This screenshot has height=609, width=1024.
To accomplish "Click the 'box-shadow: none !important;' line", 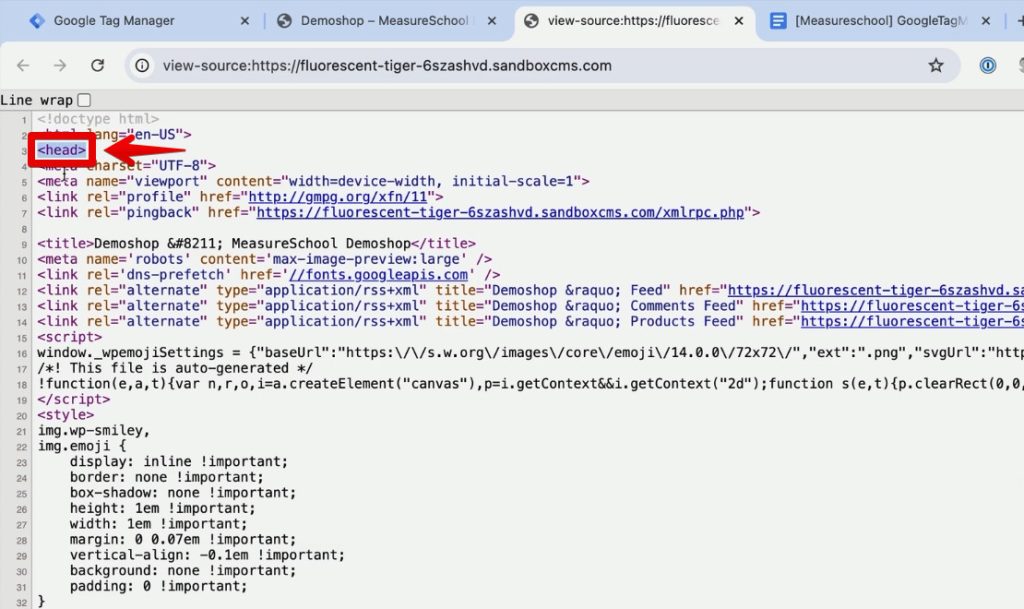I will pyautogui.click(x=182, y=493).
